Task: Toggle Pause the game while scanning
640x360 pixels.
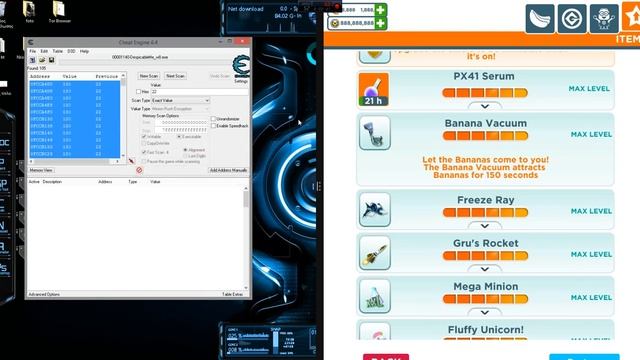Action: [x=144, y=162]
